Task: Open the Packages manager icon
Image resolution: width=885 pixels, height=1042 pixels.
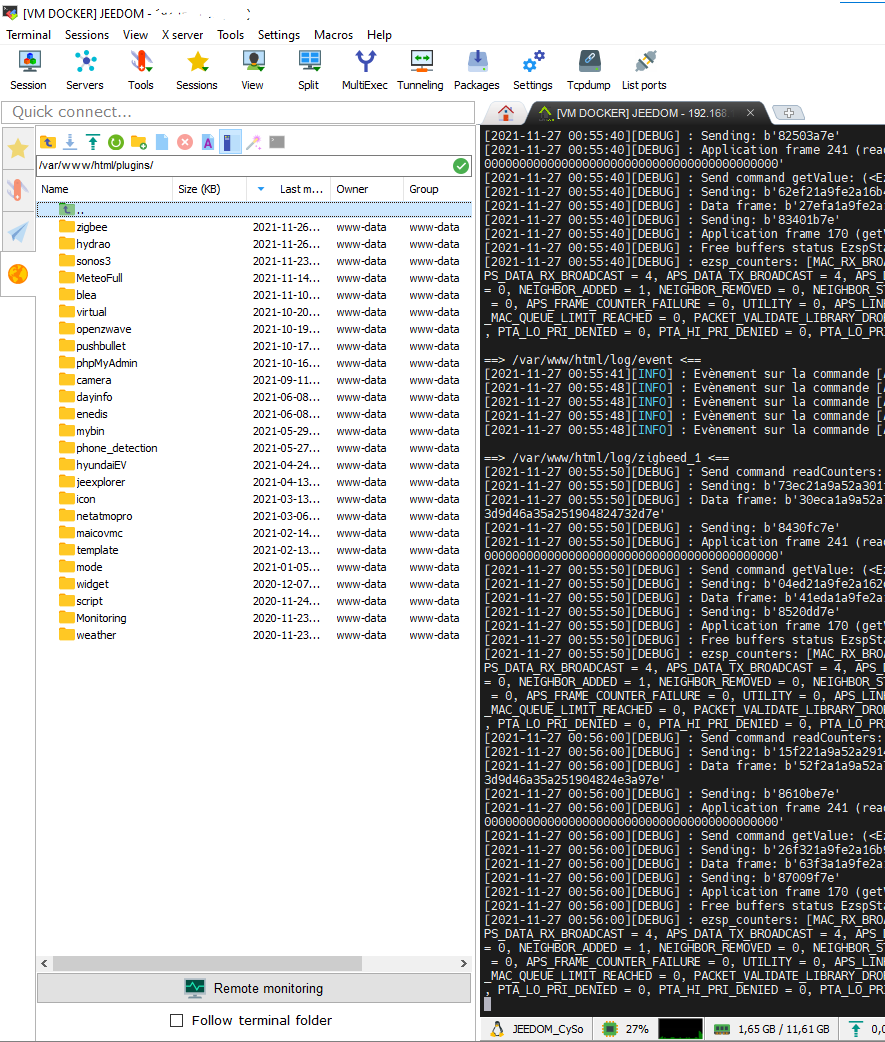Action: pyautogui.click(x=476, y=69)
